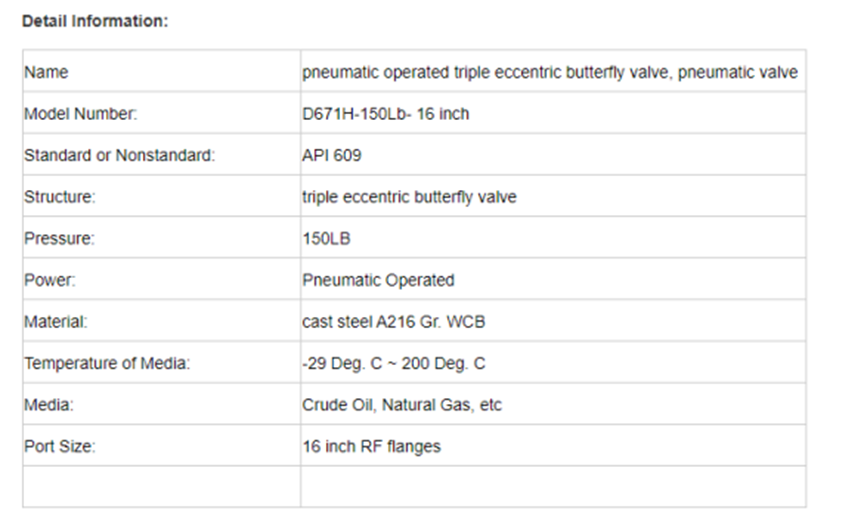Select the 'Port Size:' label cell
The height and width of the screenshot is (527, 864).
(60, 447)
